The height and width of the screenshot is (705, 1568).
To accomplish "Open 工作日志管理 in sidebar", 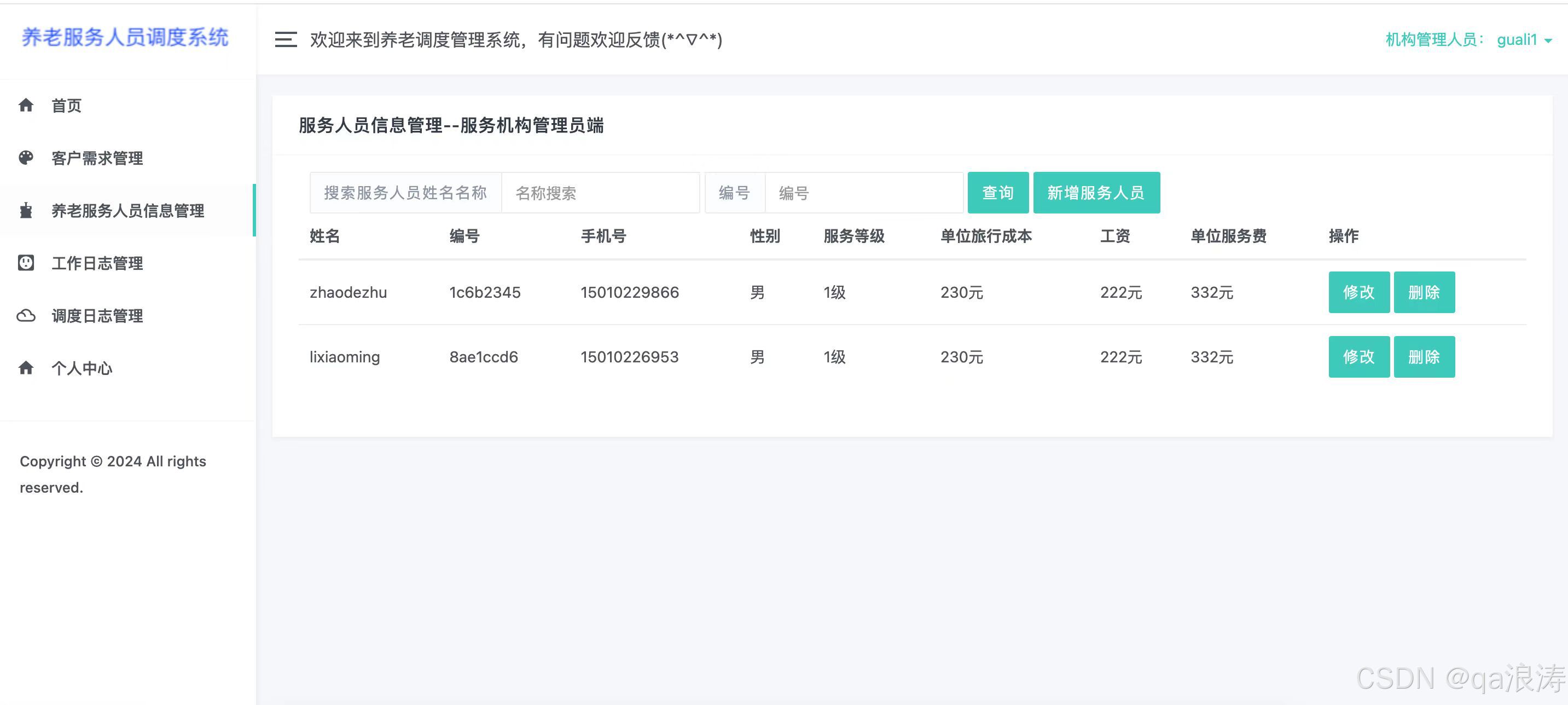I will coord(97,263).
